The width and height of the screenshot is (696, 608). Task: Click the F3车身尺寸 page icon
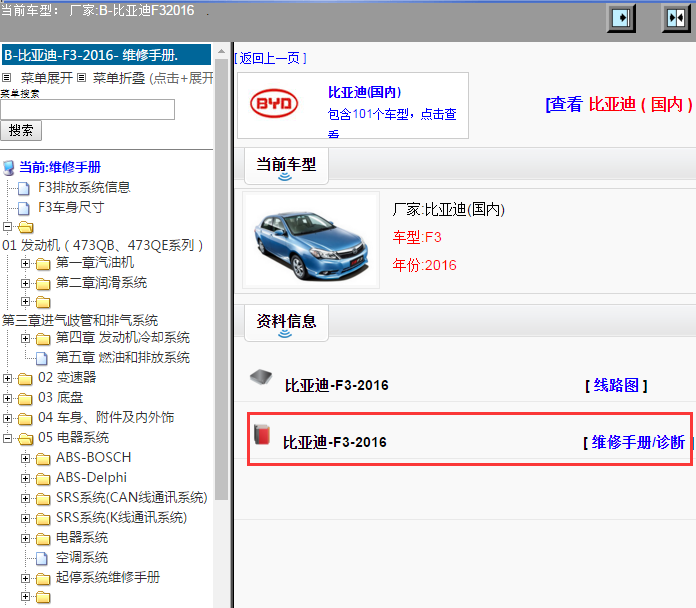(x=24, y=208)
